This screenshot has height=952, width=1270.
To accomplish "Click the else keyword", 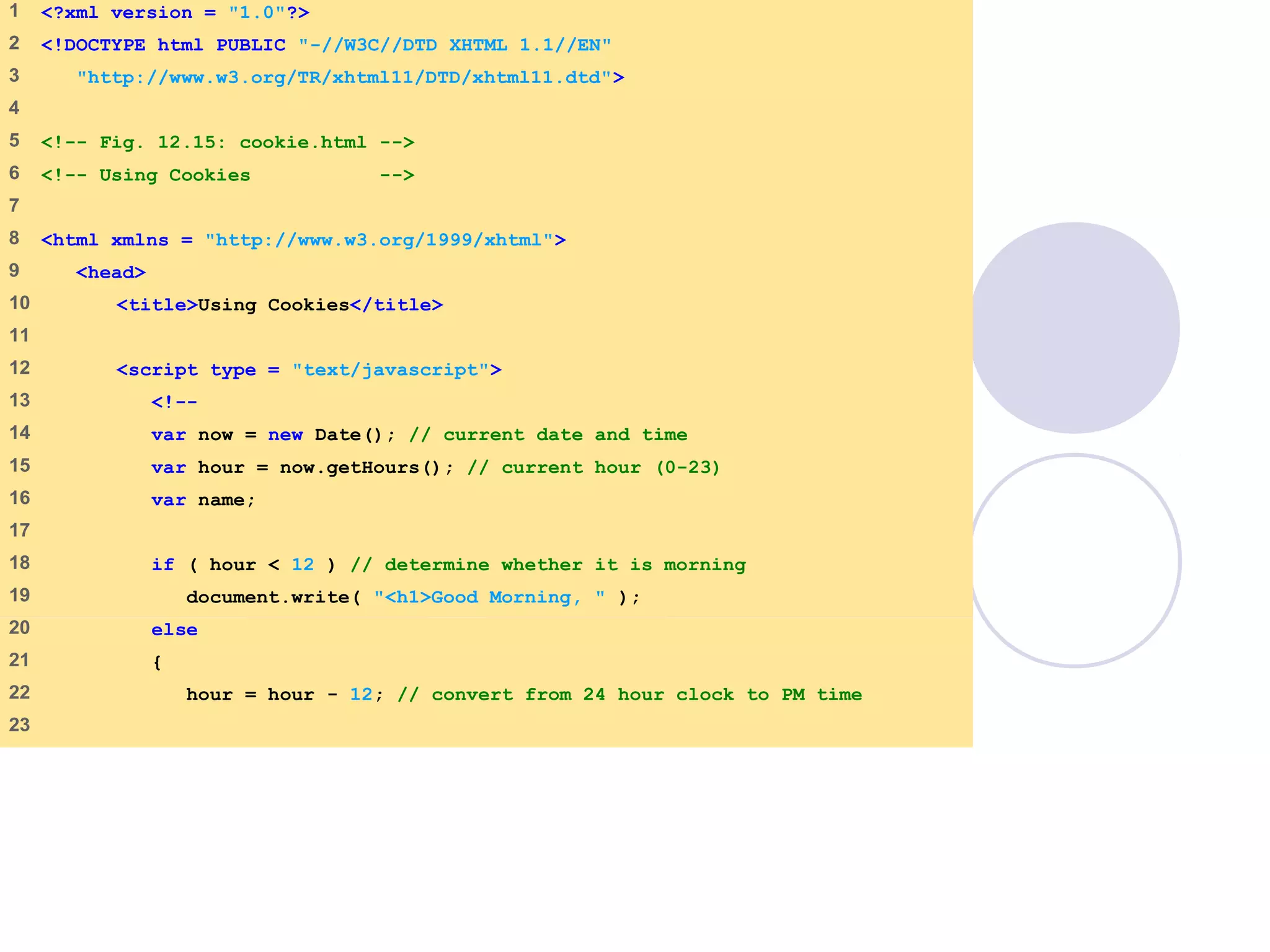I will (x=174, y=630).
